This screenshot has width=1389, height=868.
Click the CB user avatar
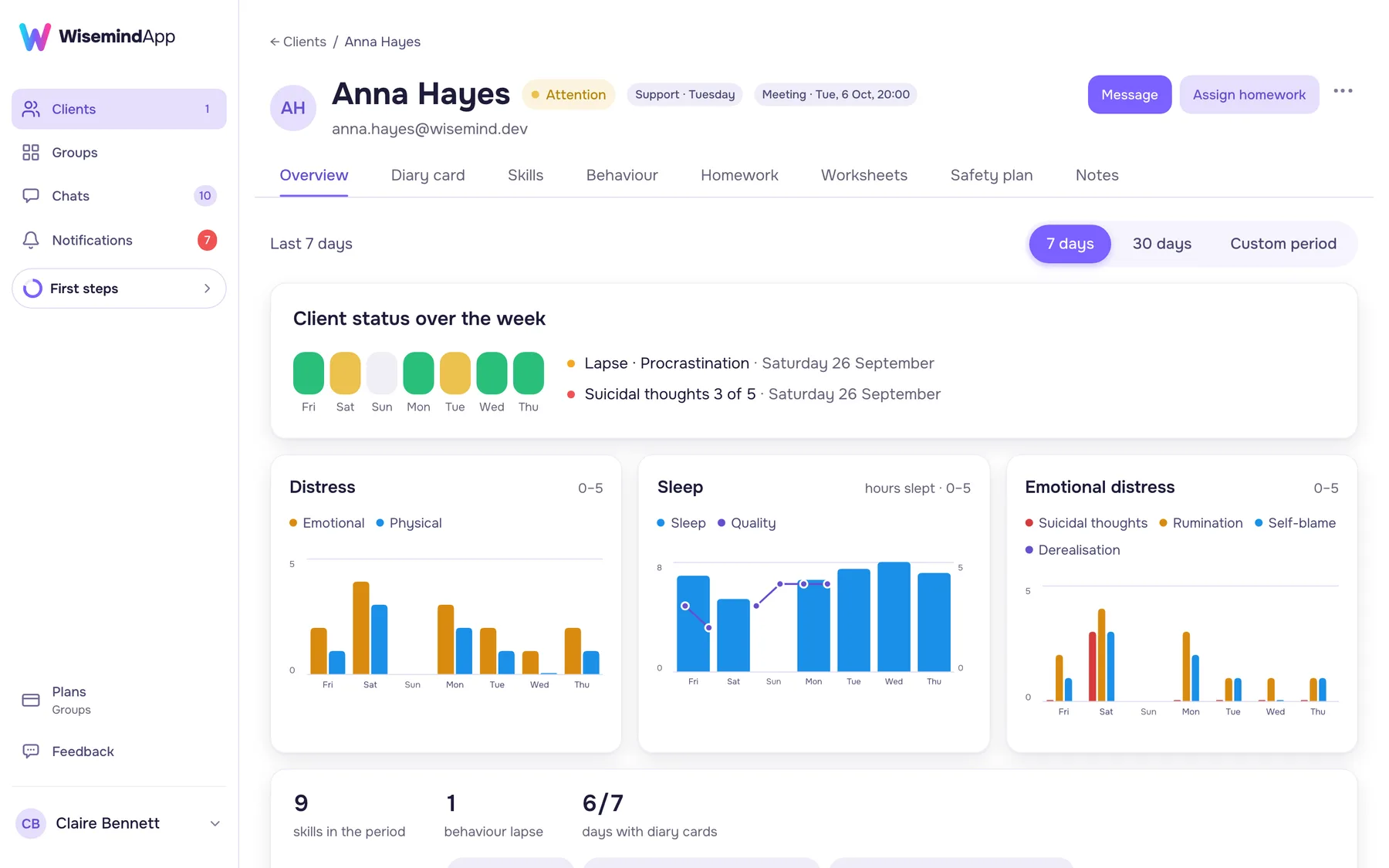[x=31, y=823]
